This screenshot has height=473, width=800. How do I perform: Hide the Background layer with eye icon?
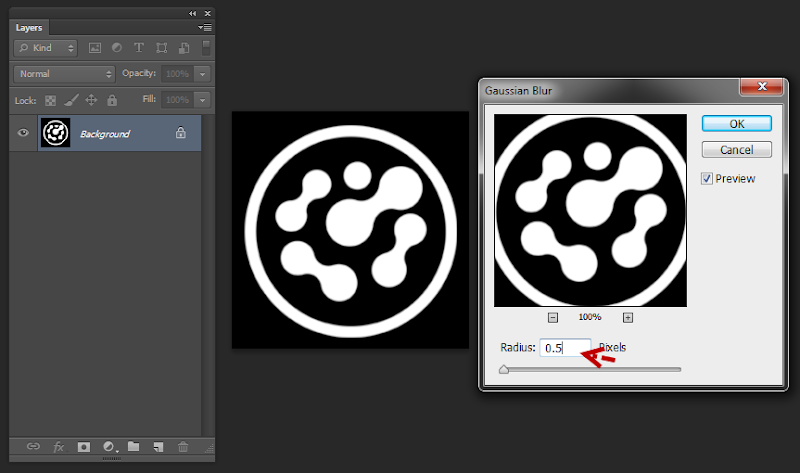tap(23, 133)
